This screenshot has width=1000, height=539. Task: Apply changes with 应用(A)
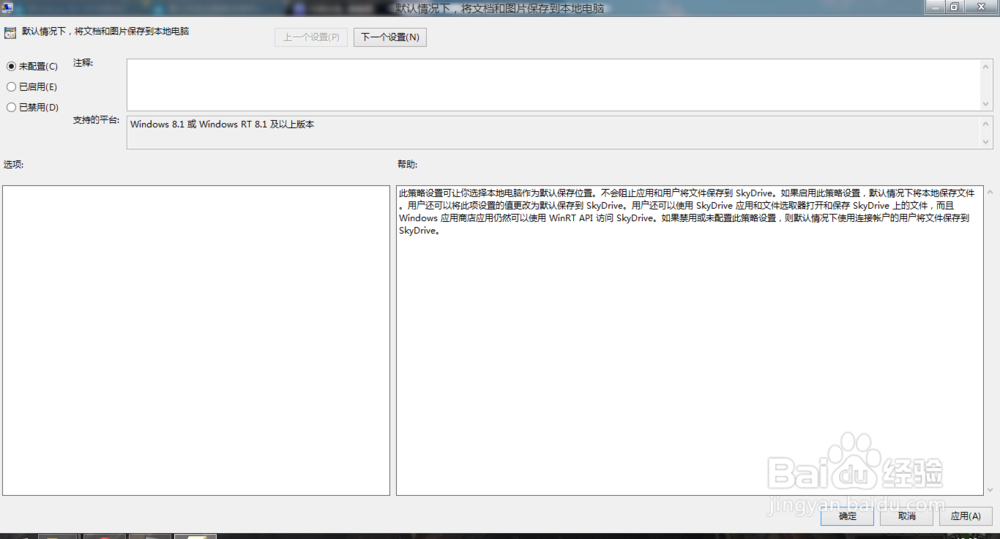click(x=966, y=516)
